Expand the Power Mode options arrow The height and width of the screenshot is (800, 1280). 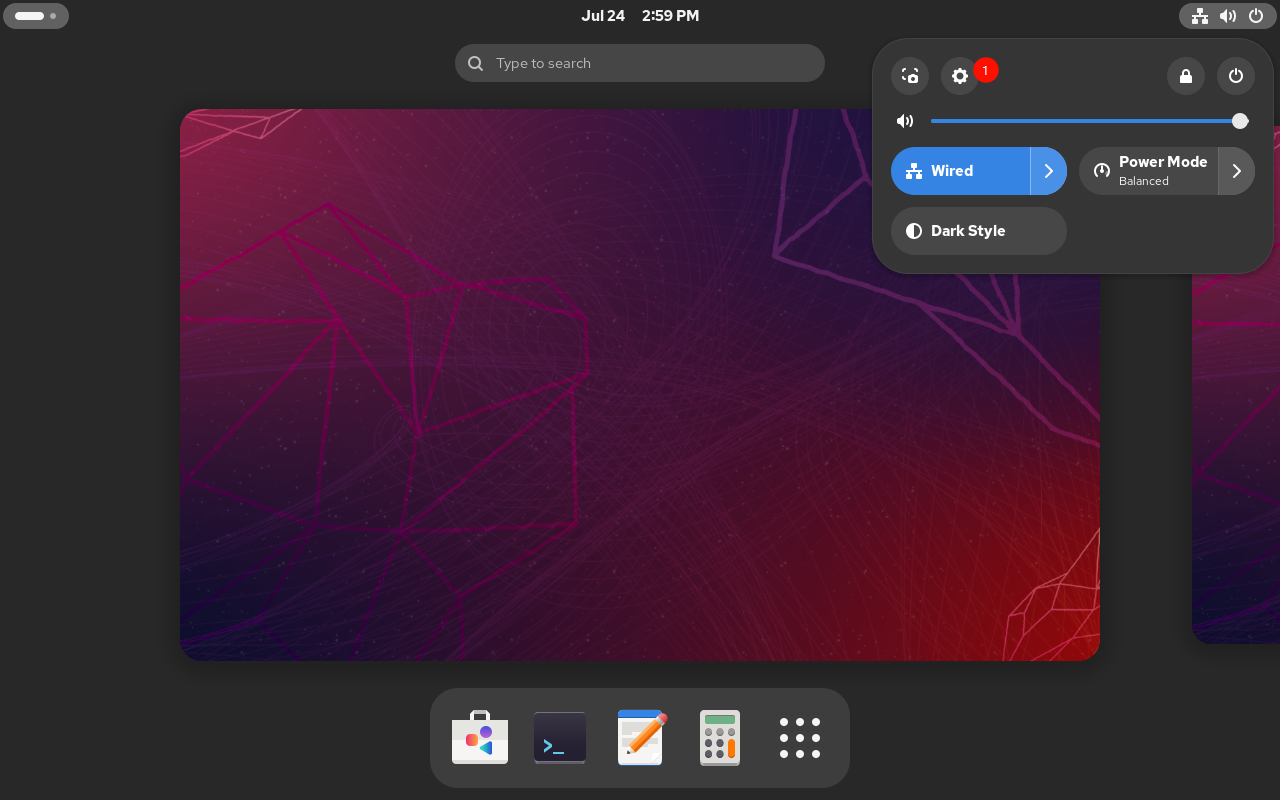(x=1237, y=171)
